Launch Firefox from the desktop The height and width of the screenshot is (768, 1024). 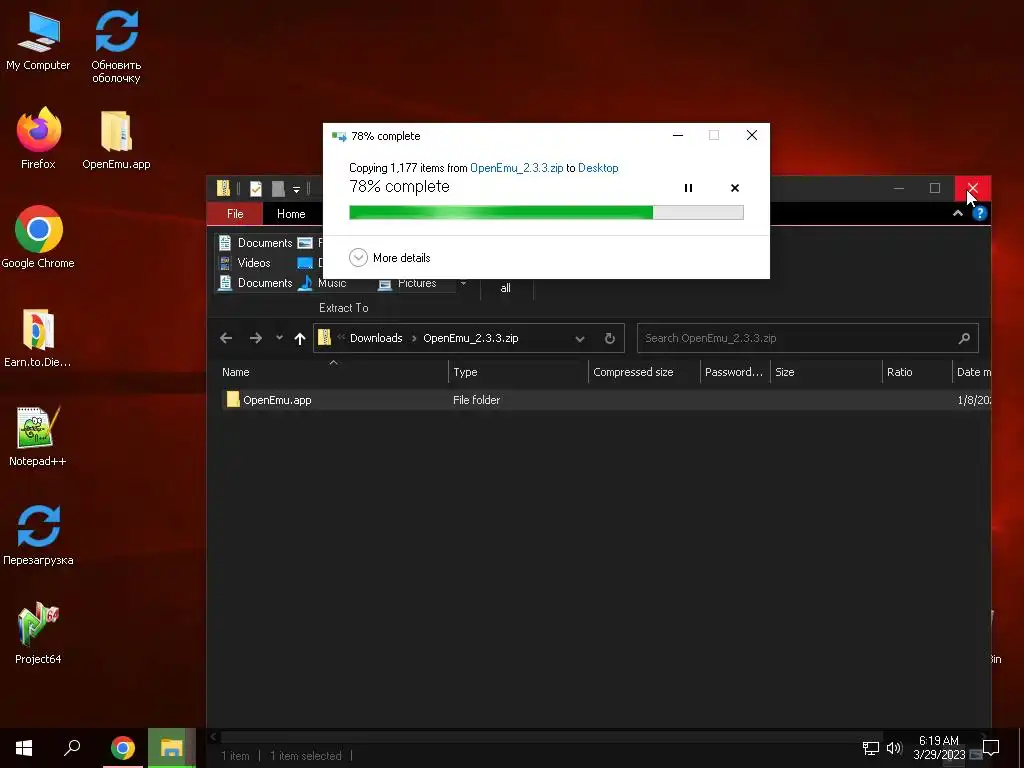(38, 138)
